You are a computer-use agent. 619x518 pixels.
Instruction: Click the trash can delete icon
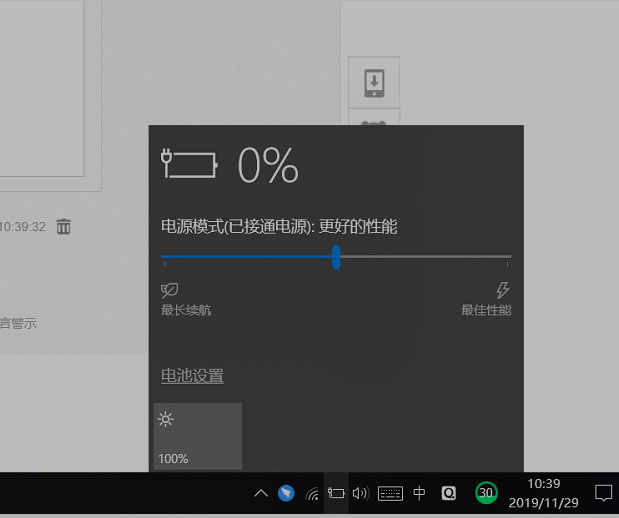tap(64, 227)
